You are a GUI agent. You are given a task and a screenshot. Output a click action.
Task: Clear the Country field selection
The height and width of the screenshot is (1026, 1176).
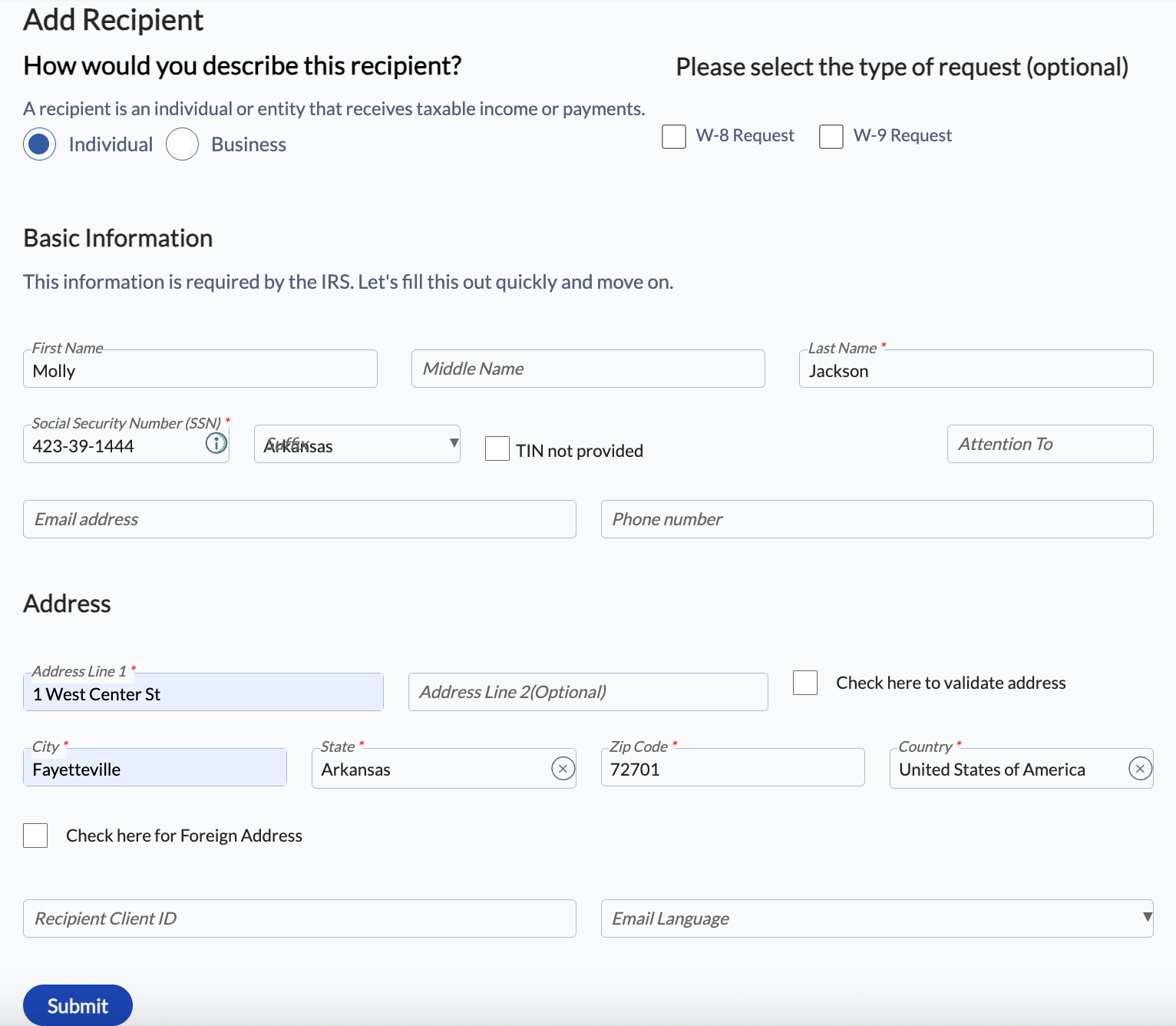click(1140, 769)
